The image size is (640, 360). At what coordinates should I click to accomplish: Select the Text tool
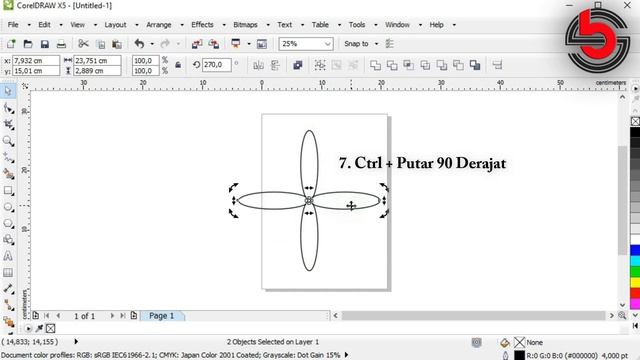coord(8,256)
